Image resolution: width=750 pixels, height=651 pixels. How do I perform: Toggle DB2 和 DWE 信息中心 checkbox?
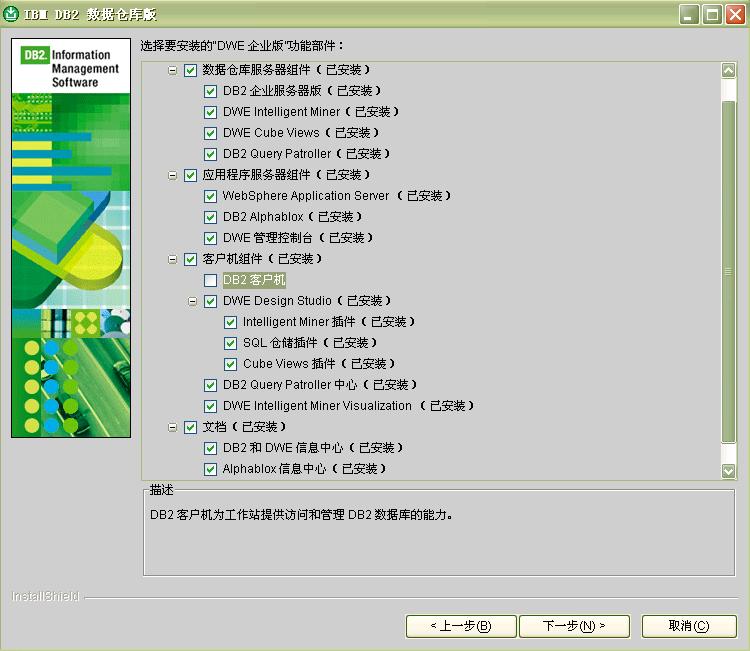[210, 448]
